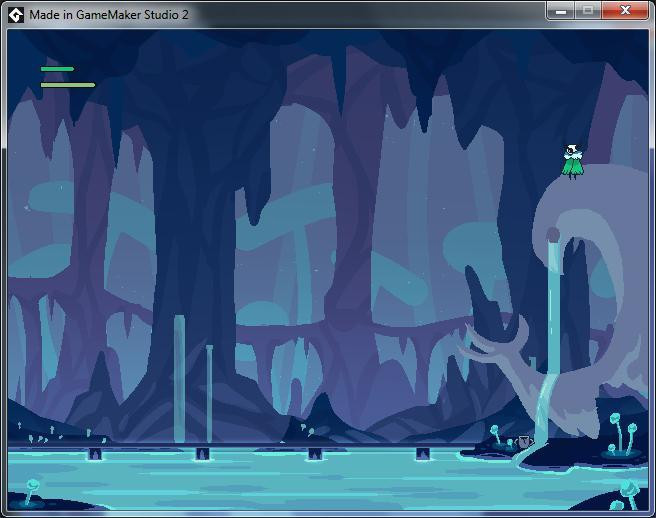Image resolution: width=656 pixels, height=518 pixels.
Task: Minimize the game window
Action: point(561,11)
